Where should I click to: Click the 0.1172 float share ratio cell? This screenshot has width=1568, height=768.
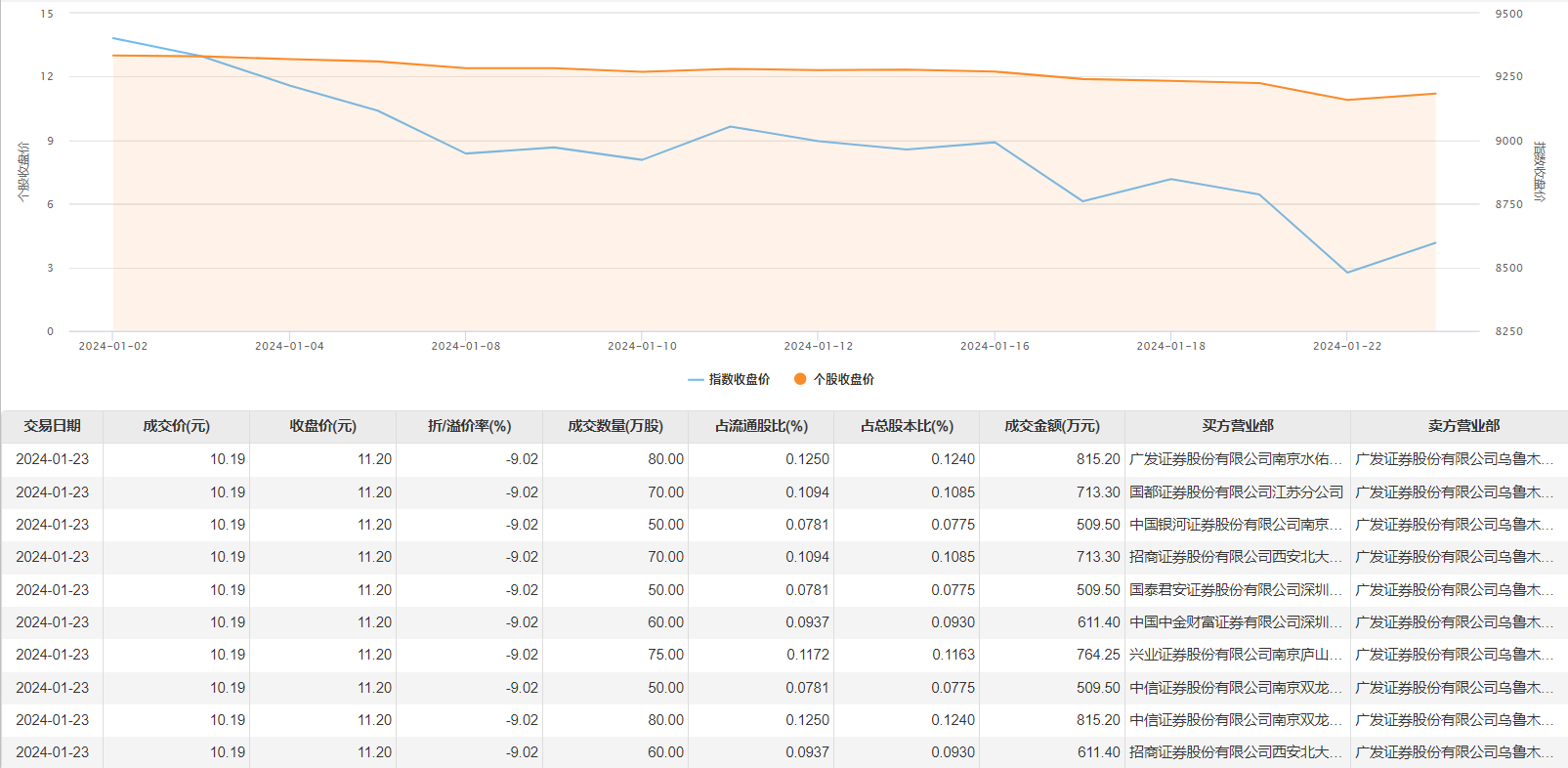click(x=761, y=655)
